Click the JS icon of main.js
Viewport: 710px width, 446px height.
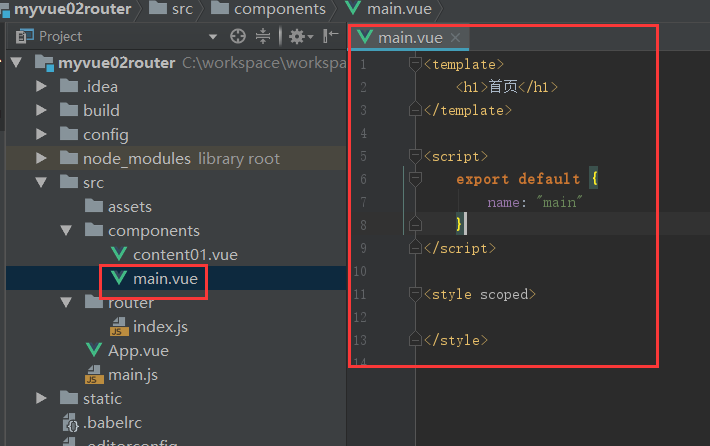pyautogui.click(x=94, y=374)
